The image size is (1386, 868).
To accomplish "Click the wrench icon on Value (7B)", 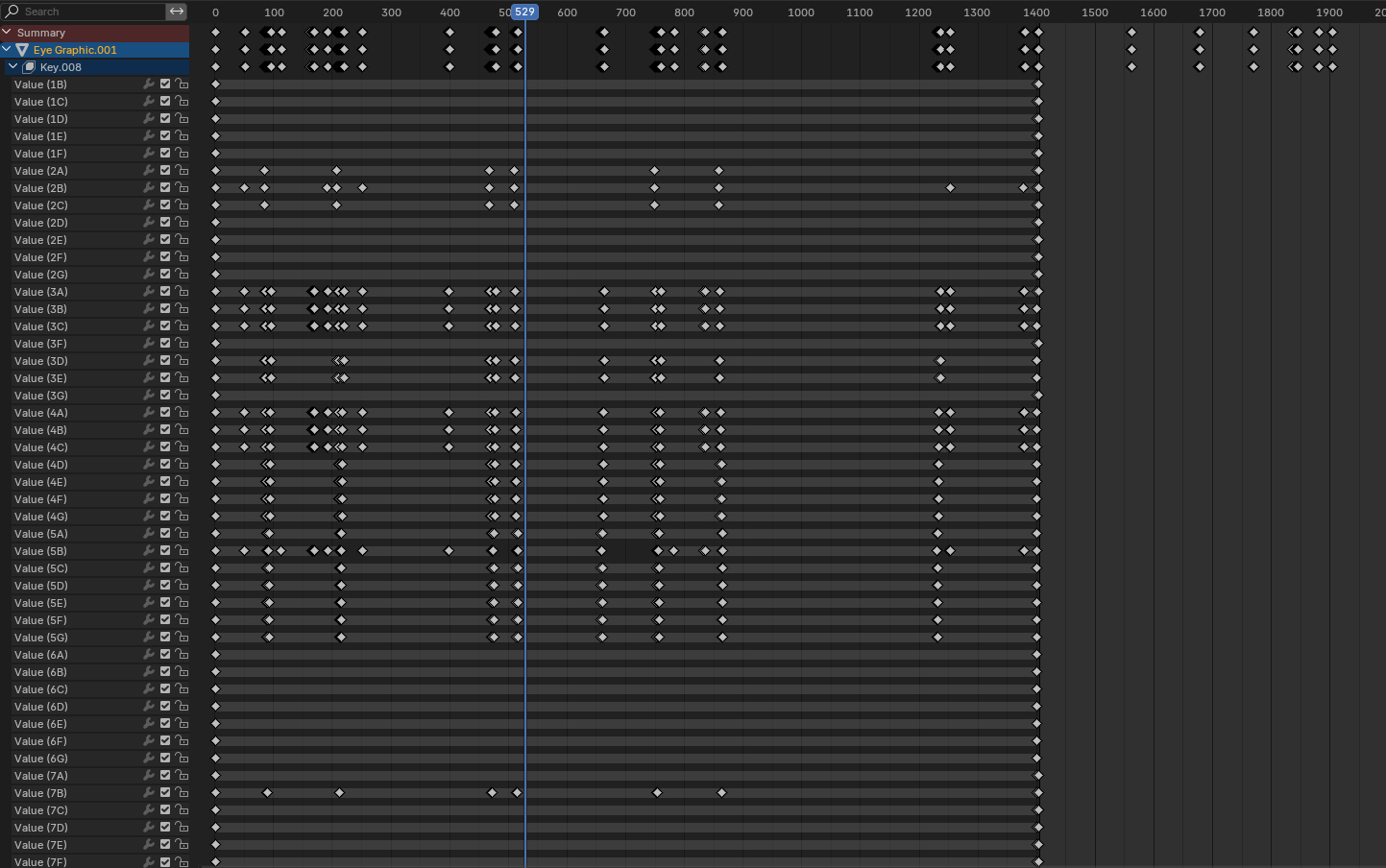I will coord(149,793).
